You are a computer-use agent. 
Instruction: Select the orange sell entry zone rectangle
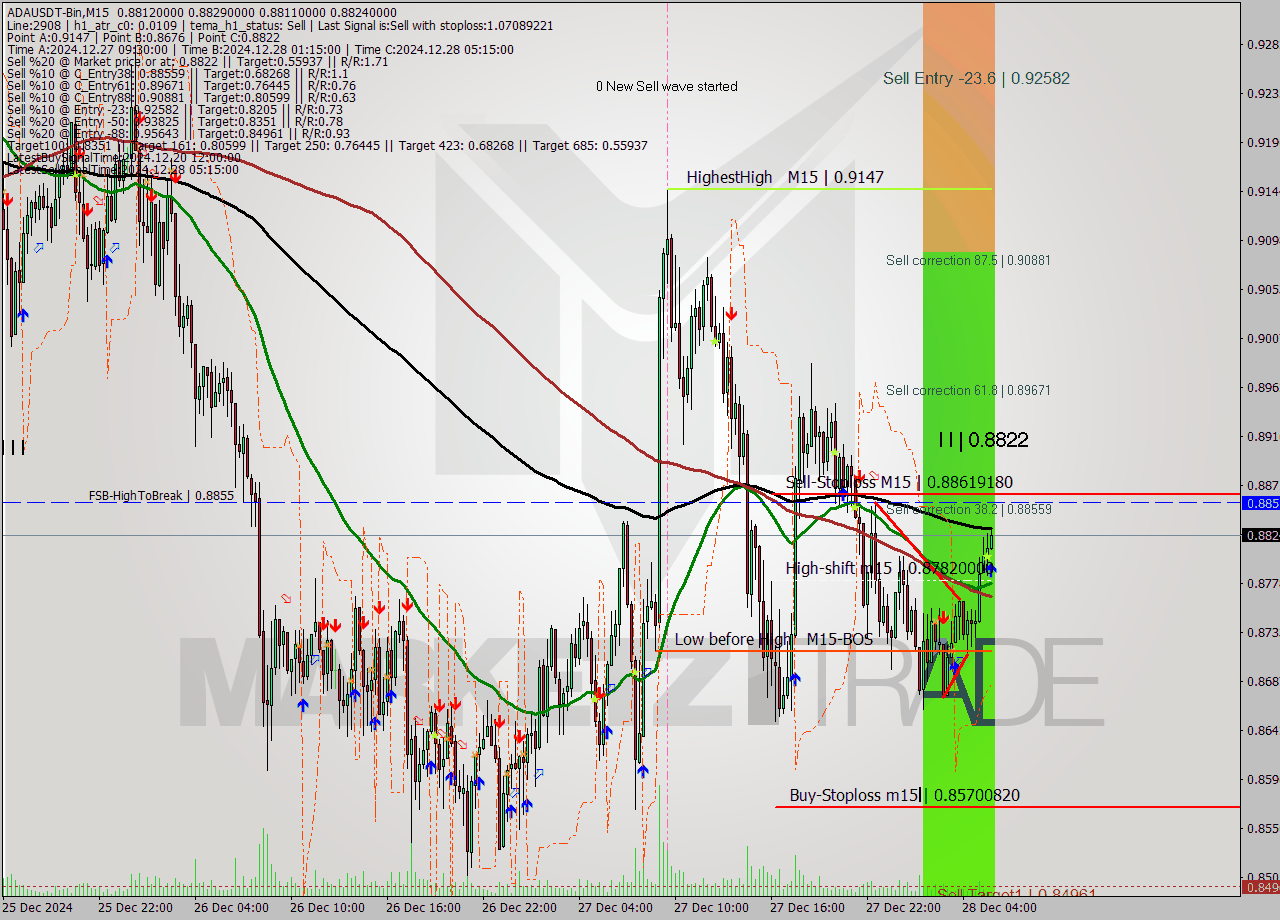(958, 127)
